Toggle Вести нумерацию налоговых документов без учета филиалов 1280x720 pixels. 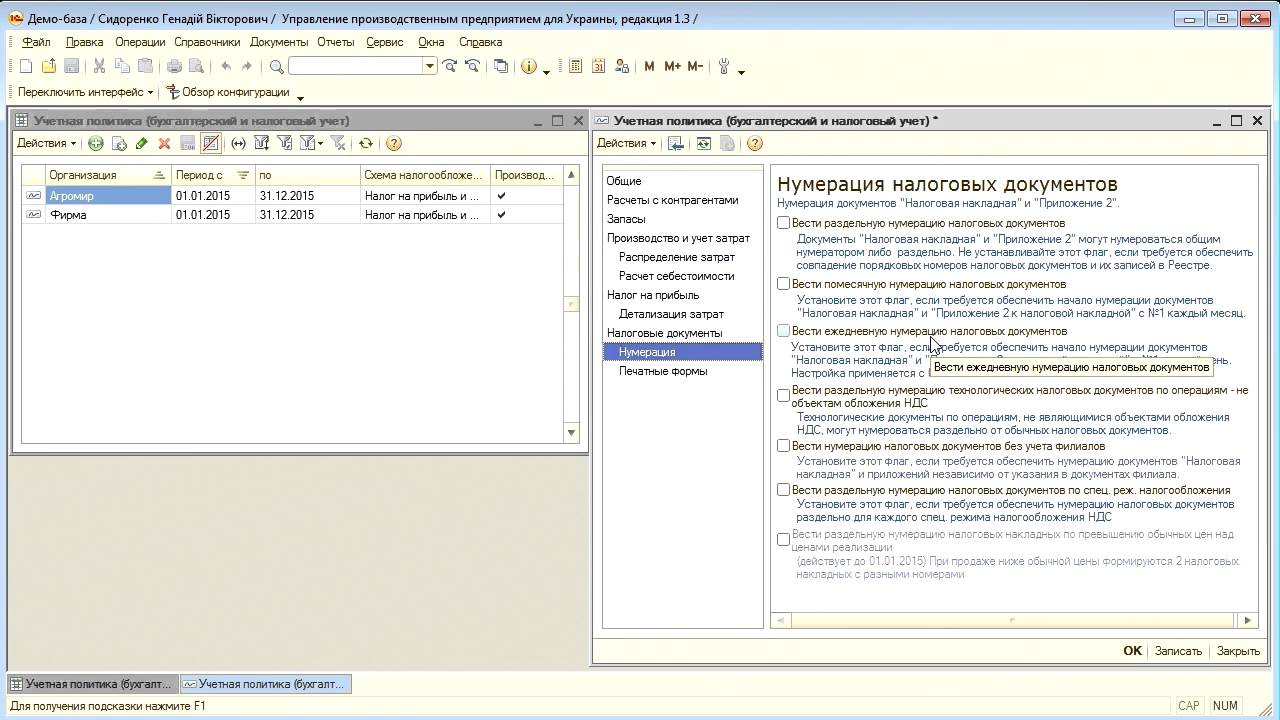tap(784, 446)
